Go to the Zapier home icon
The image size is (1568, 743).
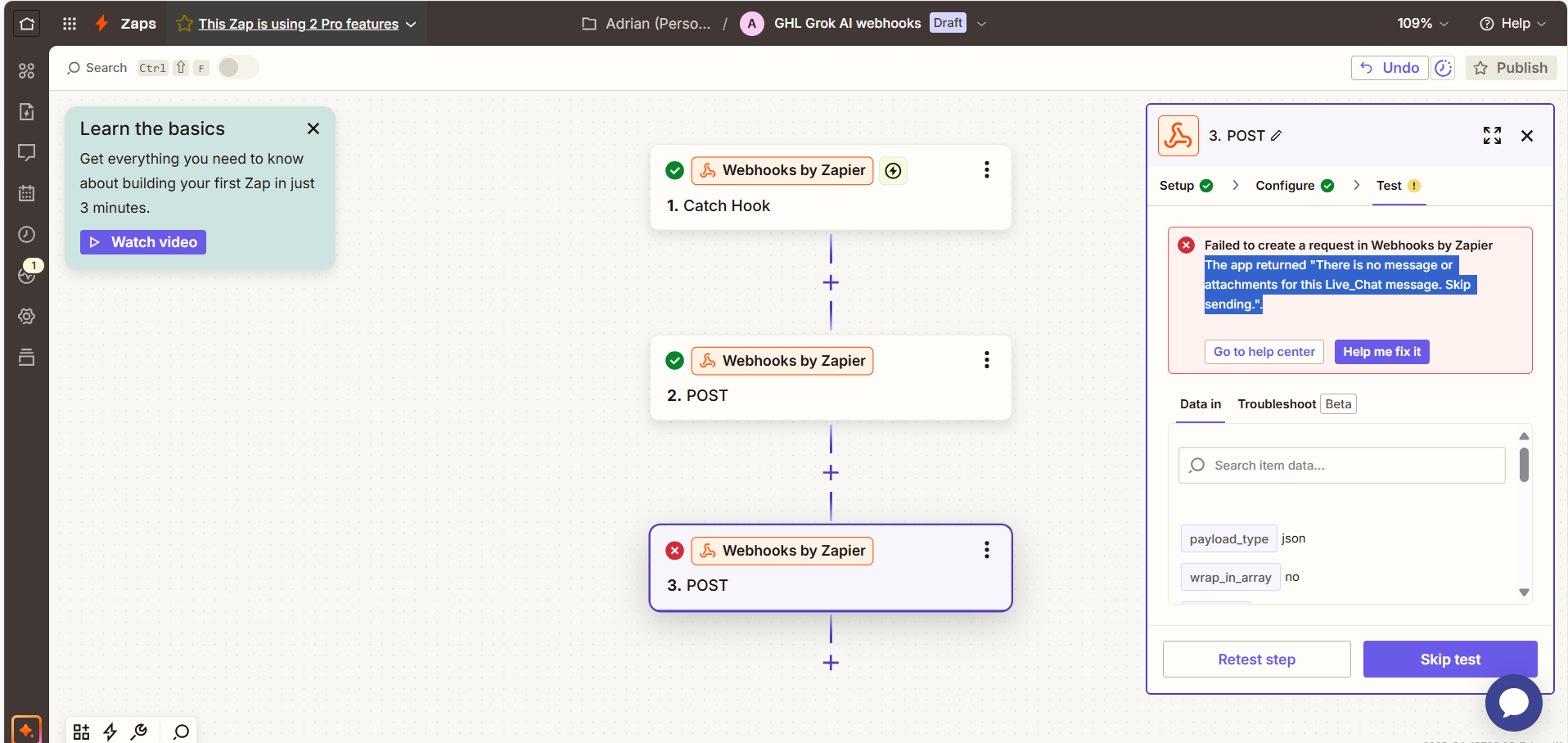click(27, 23)
